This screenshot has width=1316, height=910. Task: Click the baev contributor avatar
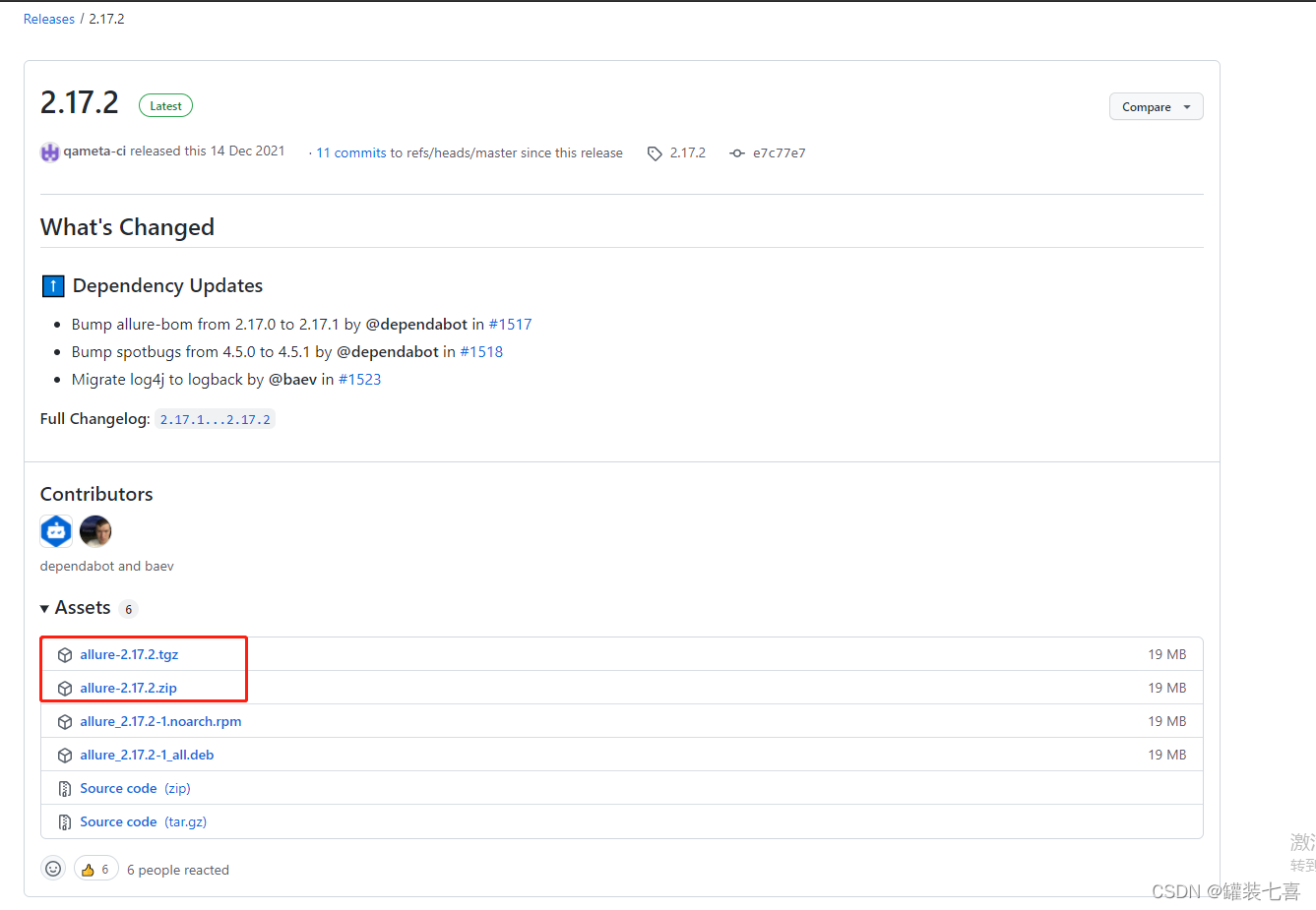point(95,531)
